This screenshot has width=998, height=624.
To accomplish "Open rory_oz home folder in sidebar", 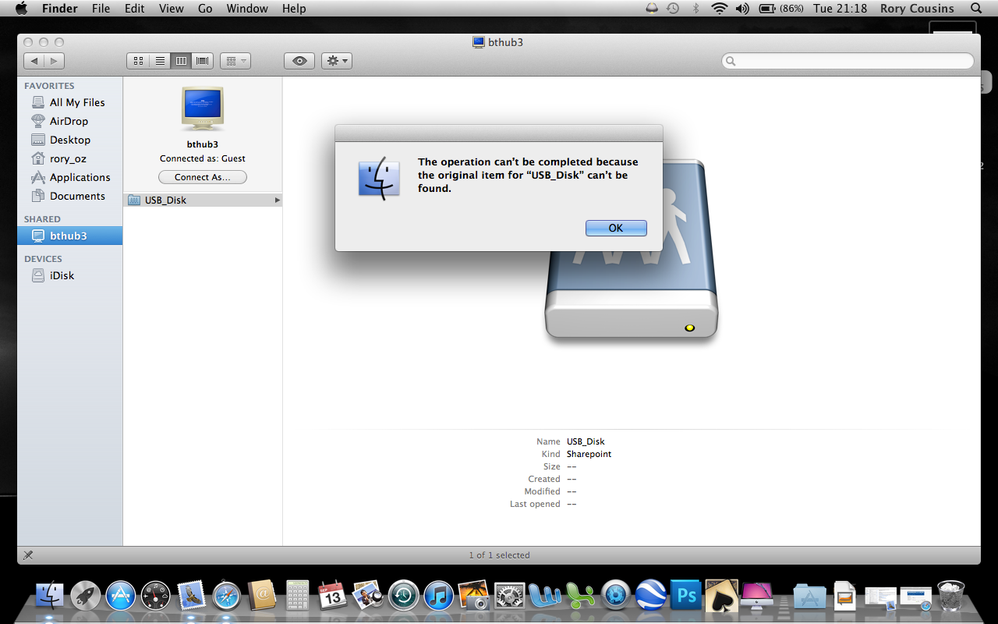I will [68, 159].
